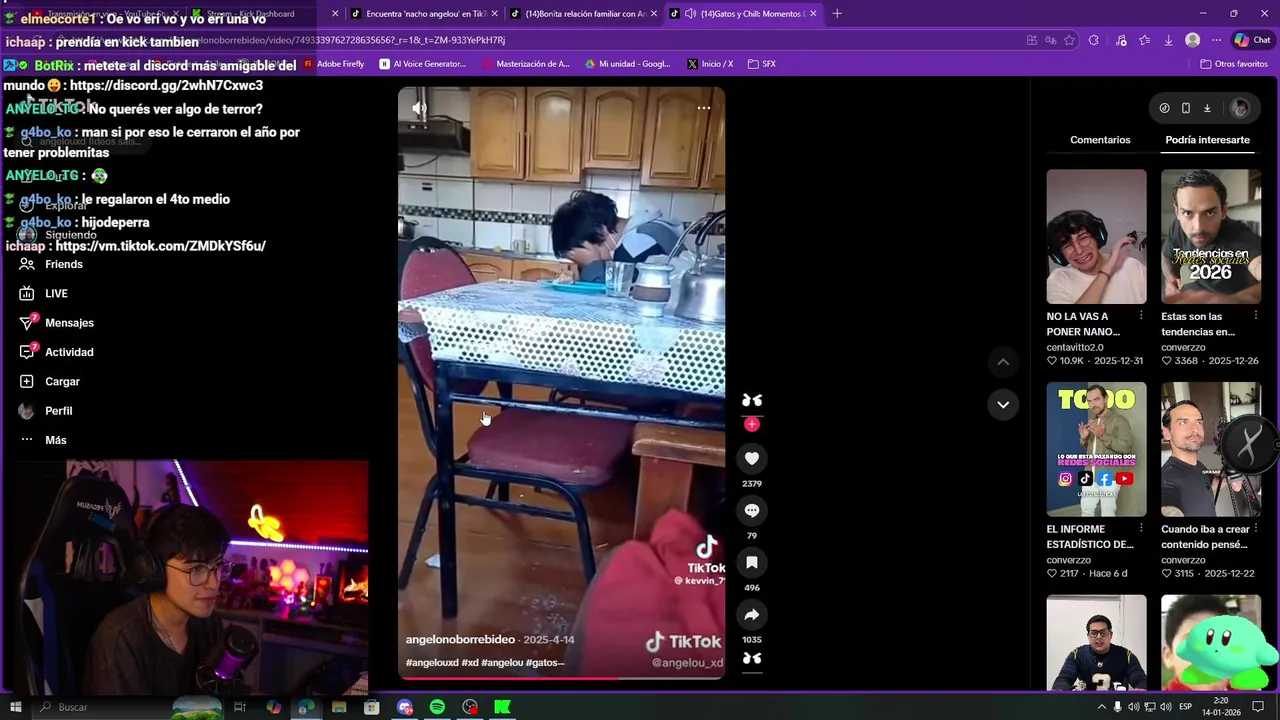Open 'Cuando iba a crear contenido' video title
1280x720 pixels.
click(x=1205, y=537)
